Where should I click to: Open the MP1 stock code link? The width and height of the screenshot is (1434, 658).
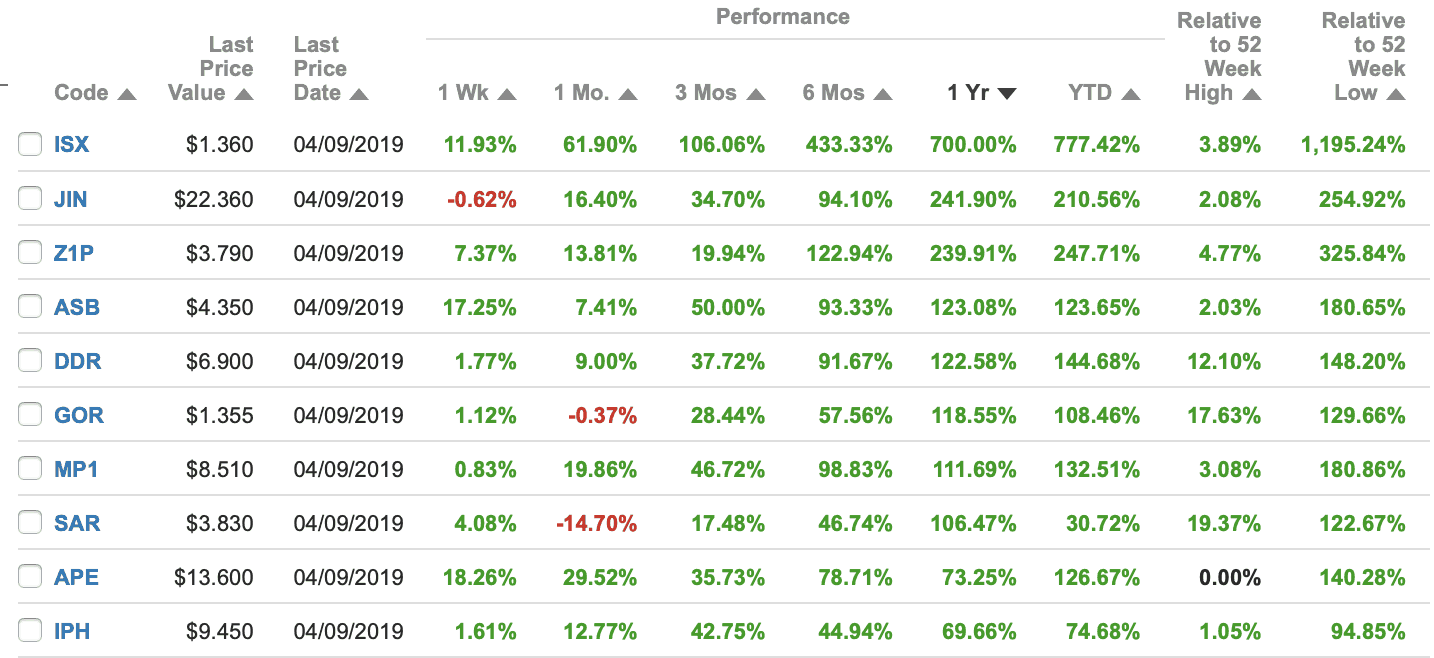point(76,469)
